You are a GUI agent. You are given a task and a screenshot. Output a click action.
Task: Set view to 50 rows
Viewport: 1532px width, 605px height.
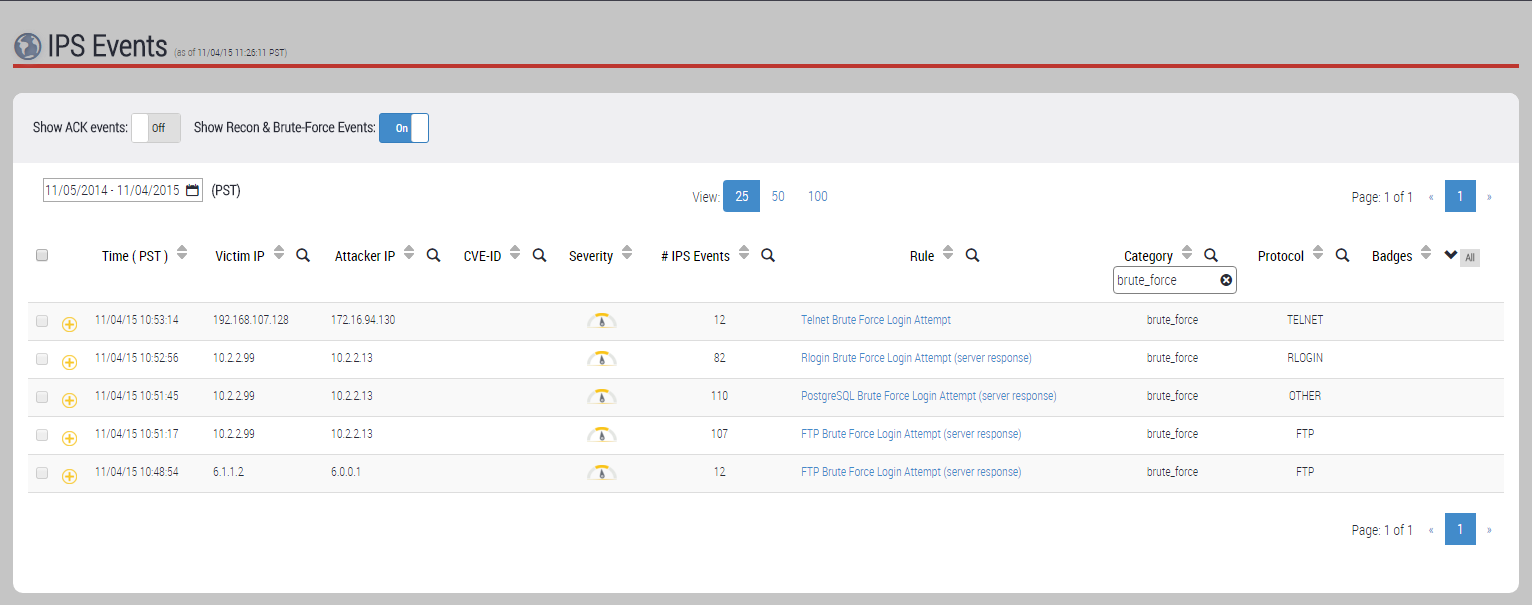click(x=778, y=197)
